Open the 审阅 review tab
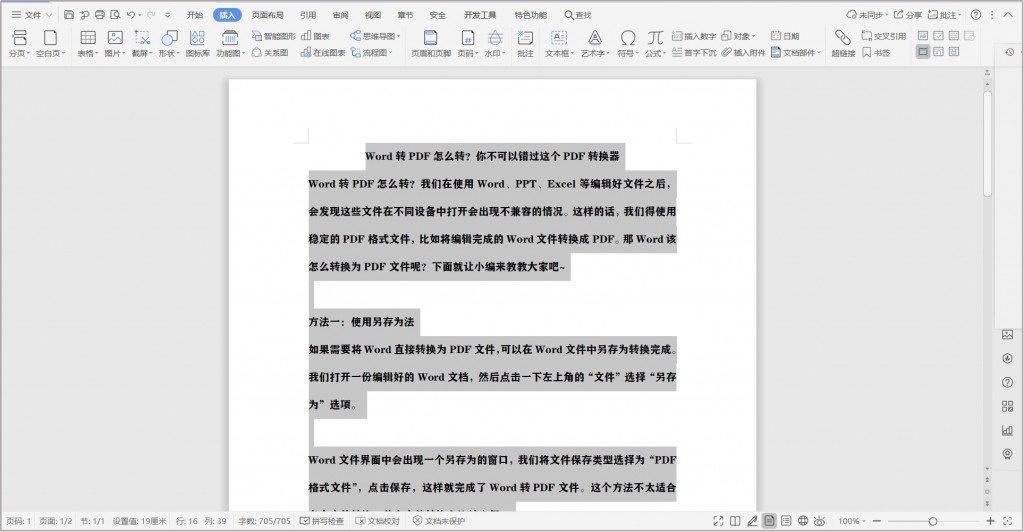 click(340, 14)
